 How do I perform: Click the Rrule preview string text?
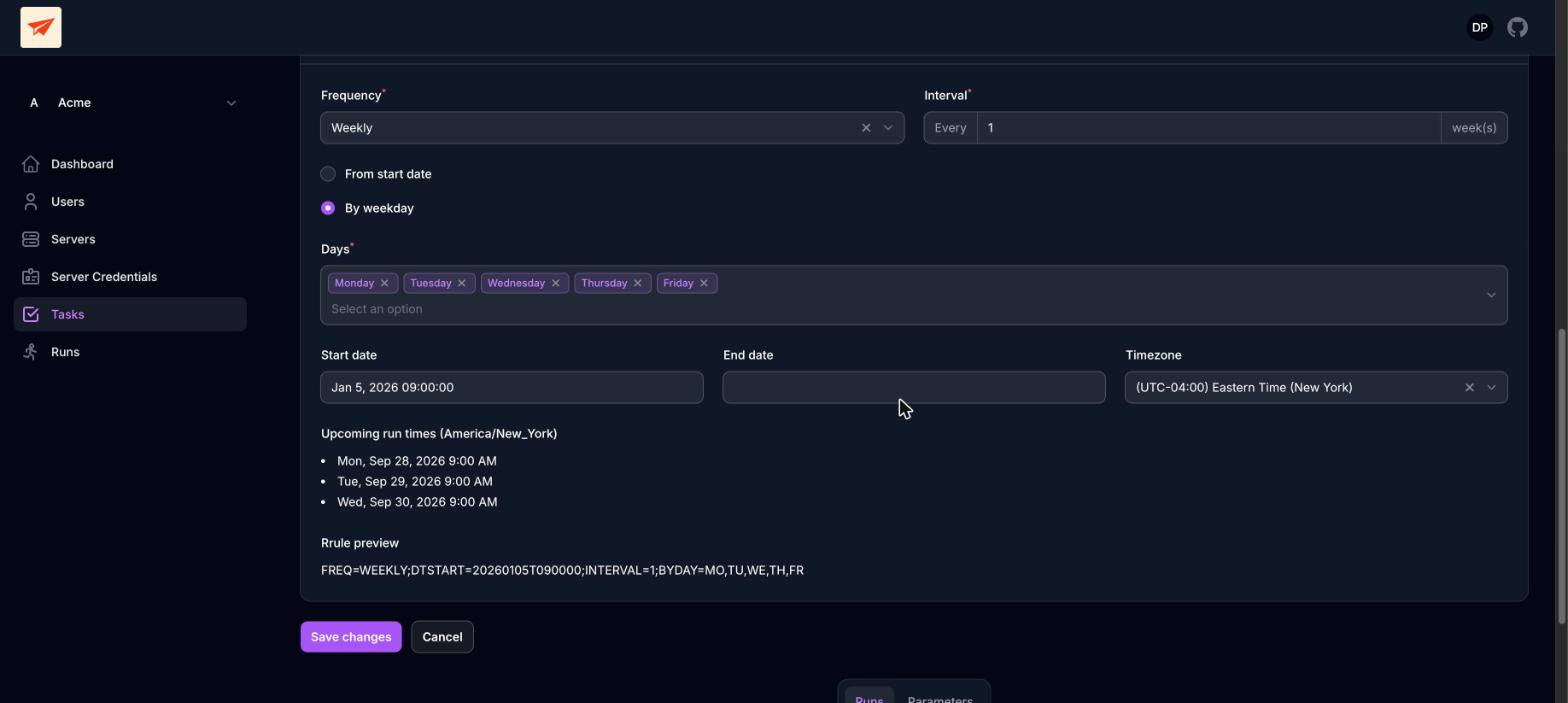point(562,570)
